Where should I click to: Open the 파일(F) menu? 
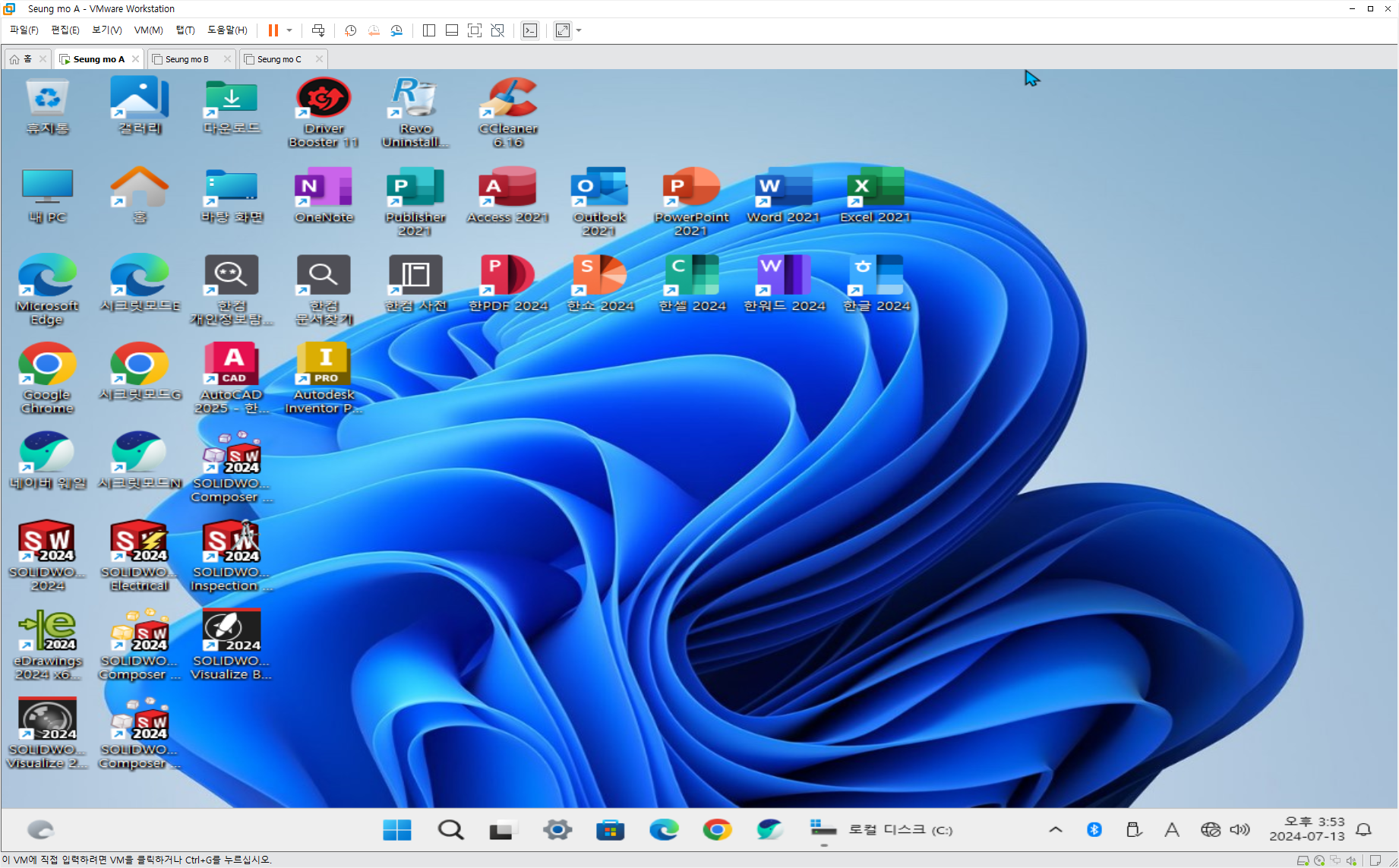(x=24, y=30)
